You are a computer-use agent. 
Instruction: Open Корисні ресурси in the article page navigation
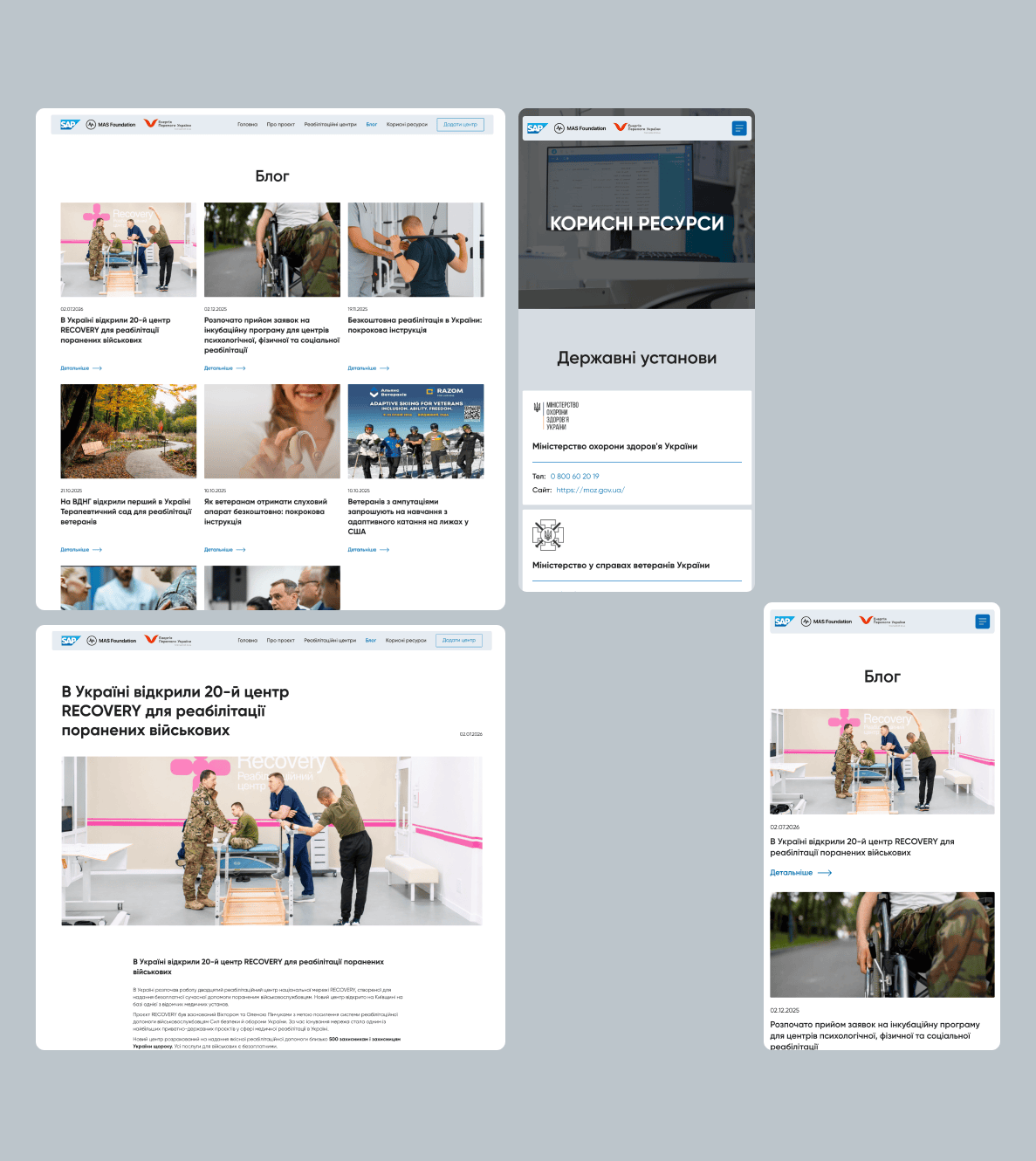point(406,641)
